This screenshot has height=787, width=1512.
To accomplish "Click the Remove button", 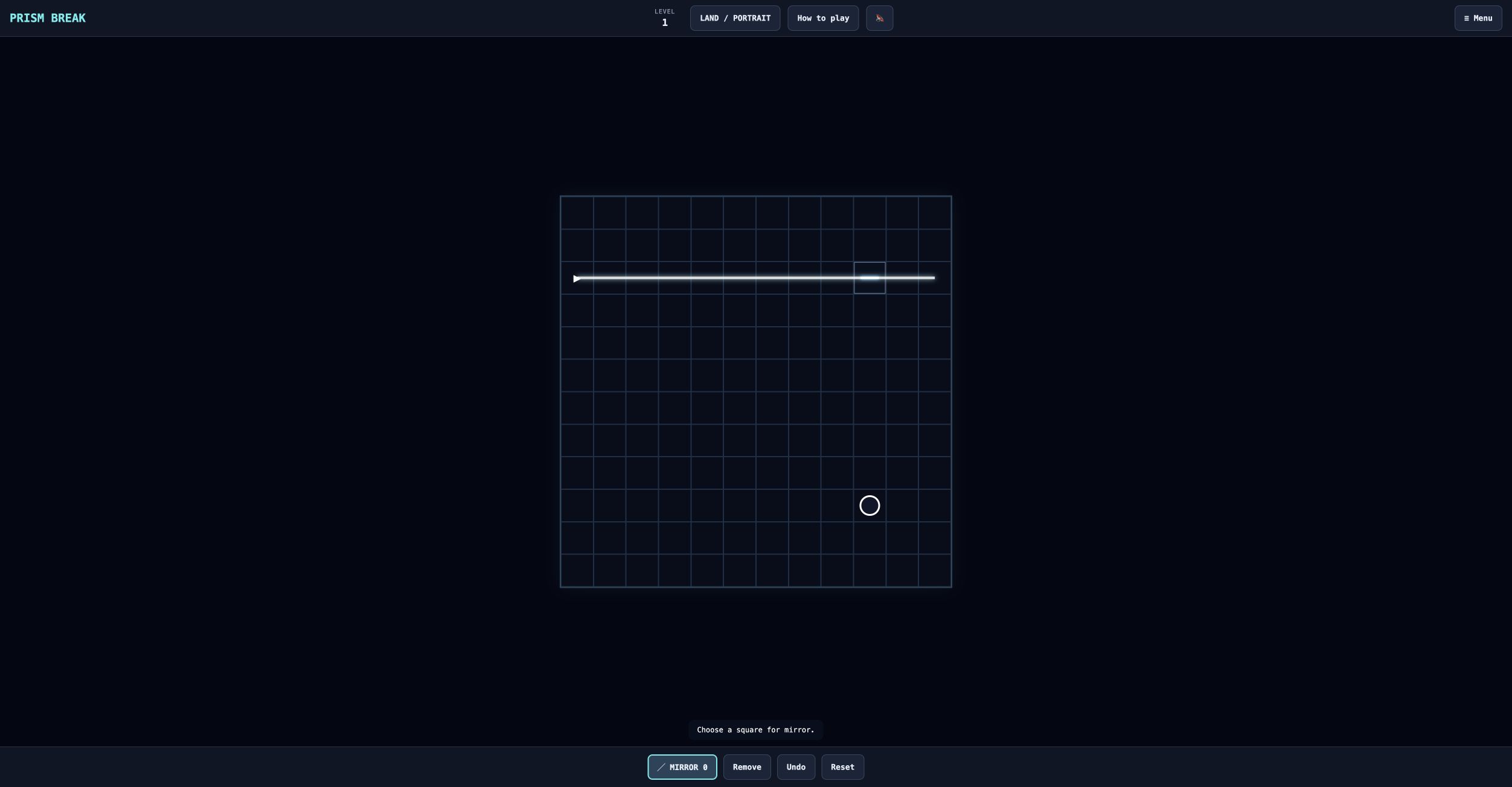I will pos(747,767).
